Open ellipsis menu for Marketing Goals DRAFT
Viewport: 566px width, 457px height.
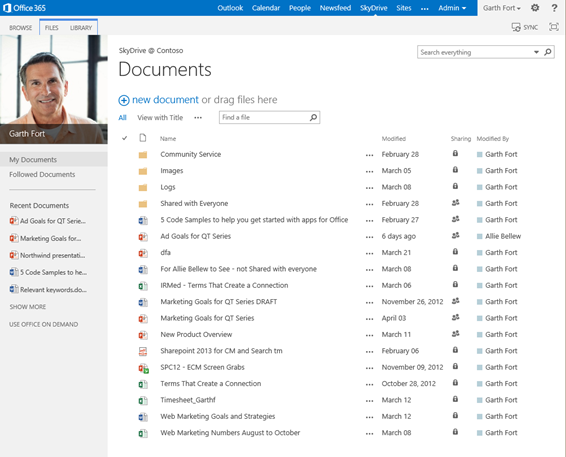tap(369, 303)
